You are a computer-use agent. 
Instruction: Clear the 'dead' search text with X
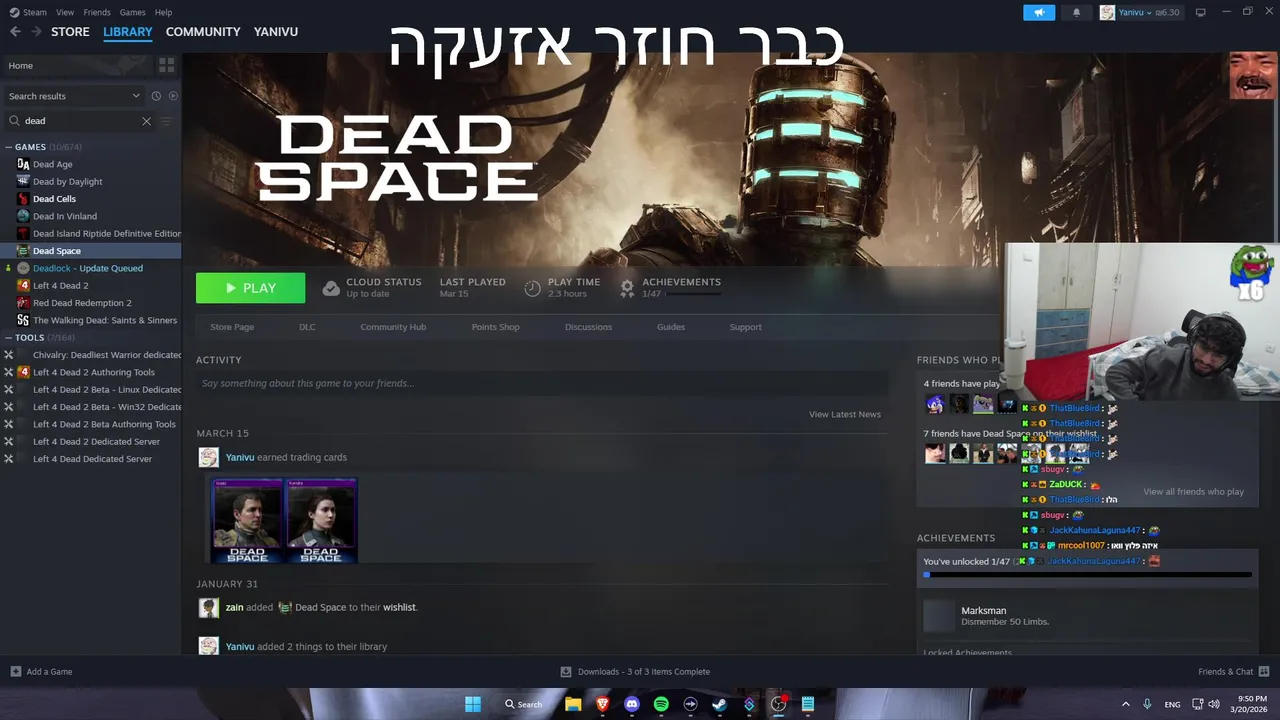tap(146, 121)
